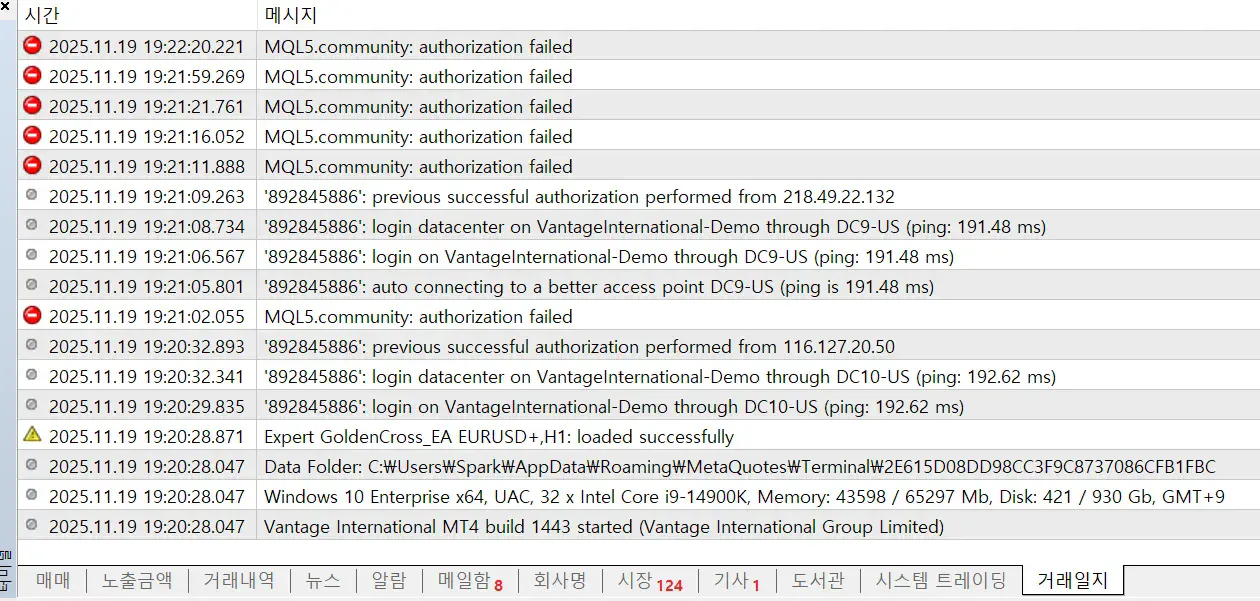Select the 알람 tab
The height and width of the screenshot is (601, 1260).
389,580
